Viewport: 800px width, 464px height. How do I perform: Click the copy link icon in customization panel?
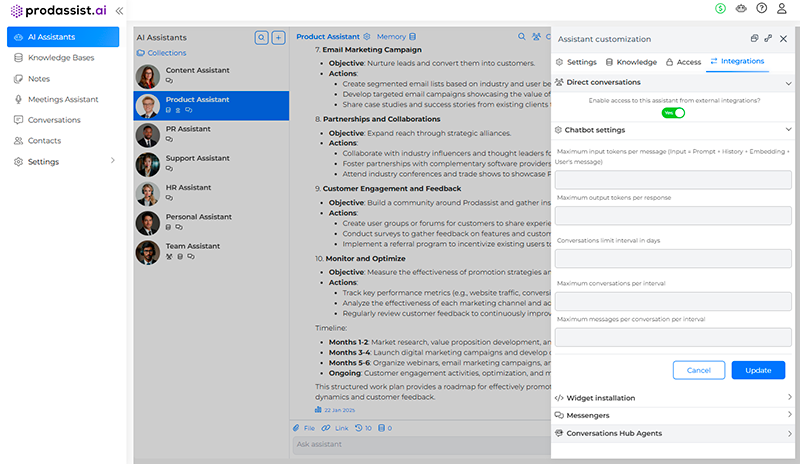coord(768,38)
